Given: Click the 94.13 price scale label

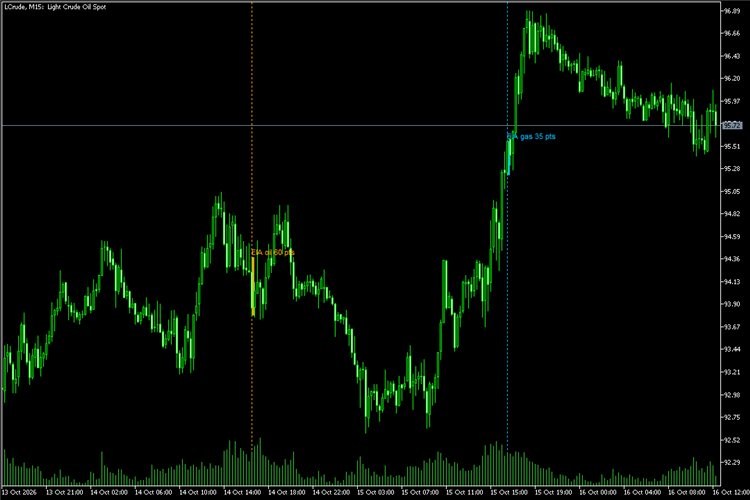Looking at the screenshot, I should [732, 282].
